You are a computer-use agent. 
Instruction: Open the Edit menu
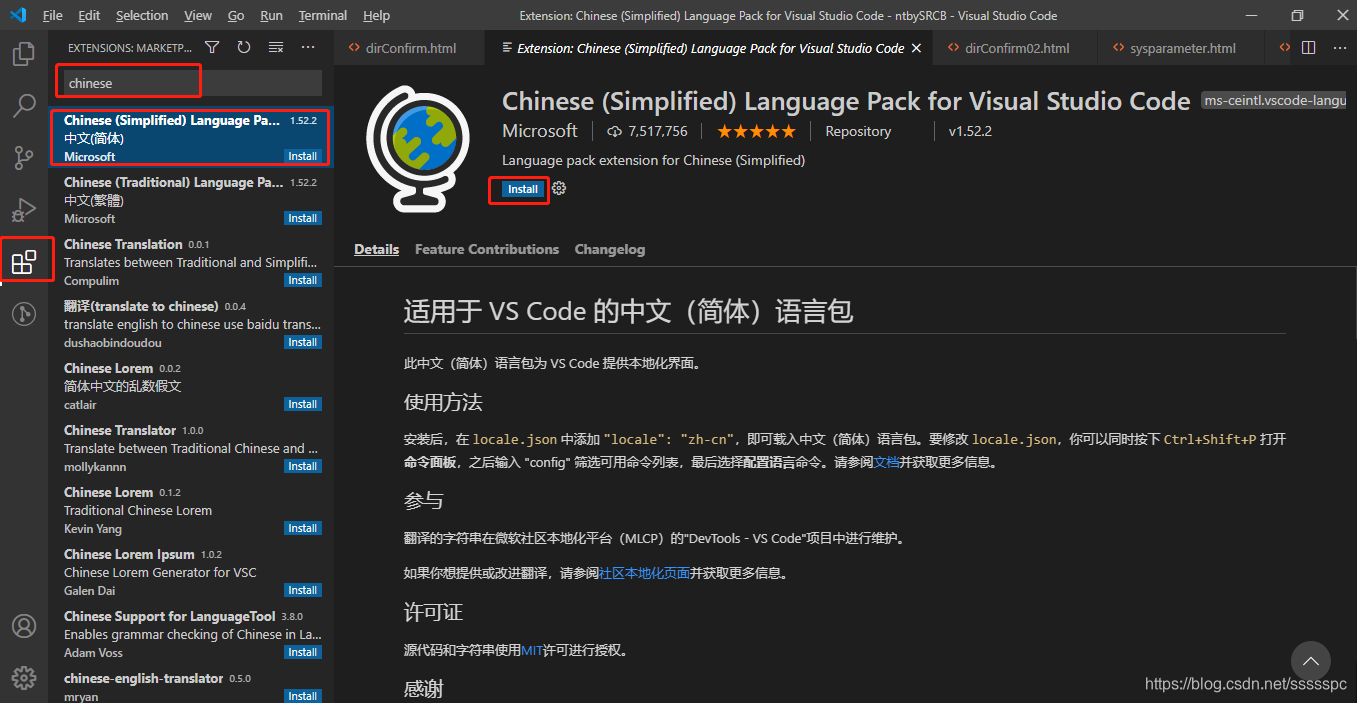(89, 15)
